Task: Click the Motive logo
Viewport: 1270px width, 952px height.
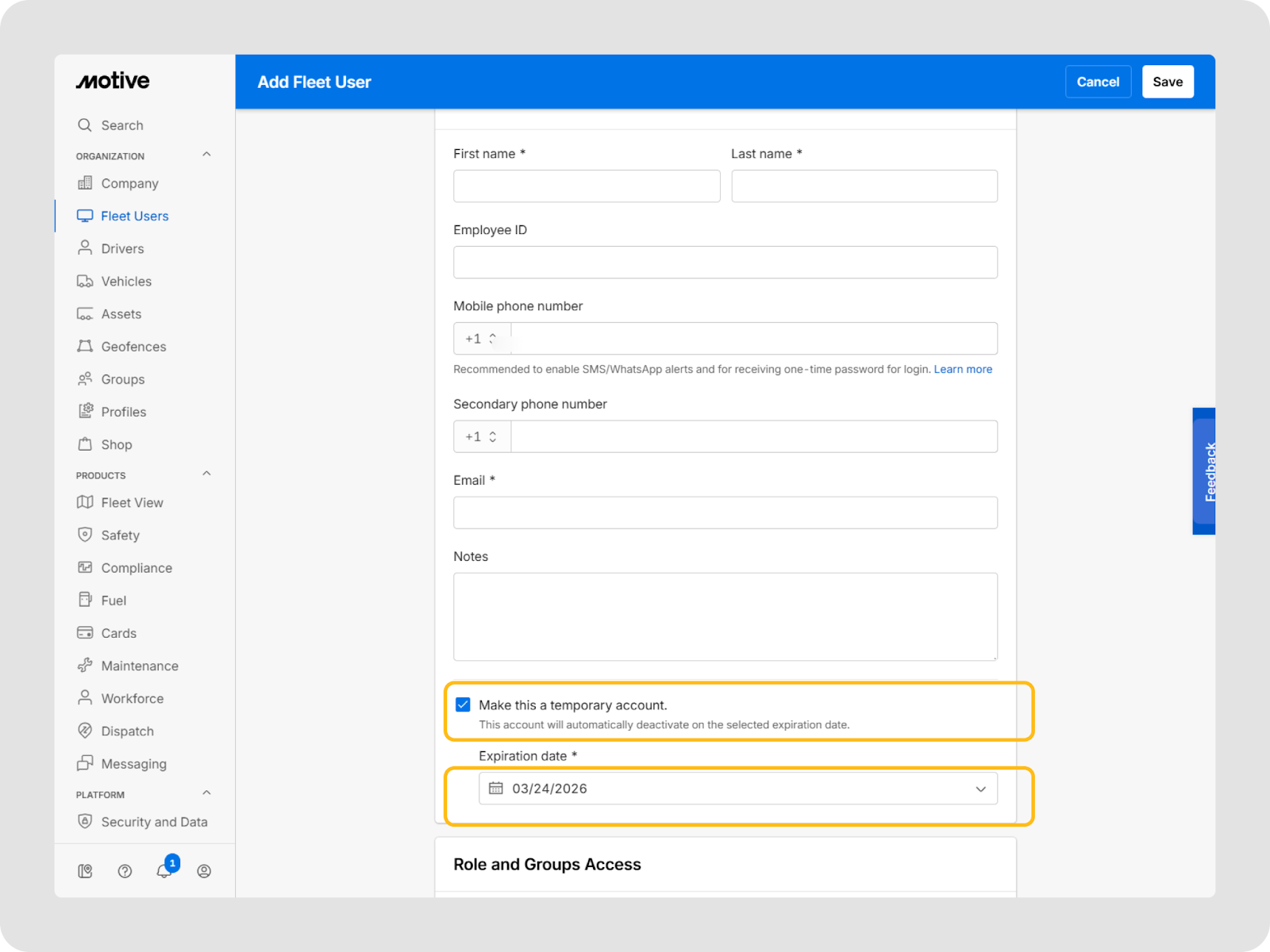Action: [x=113, y=81]
